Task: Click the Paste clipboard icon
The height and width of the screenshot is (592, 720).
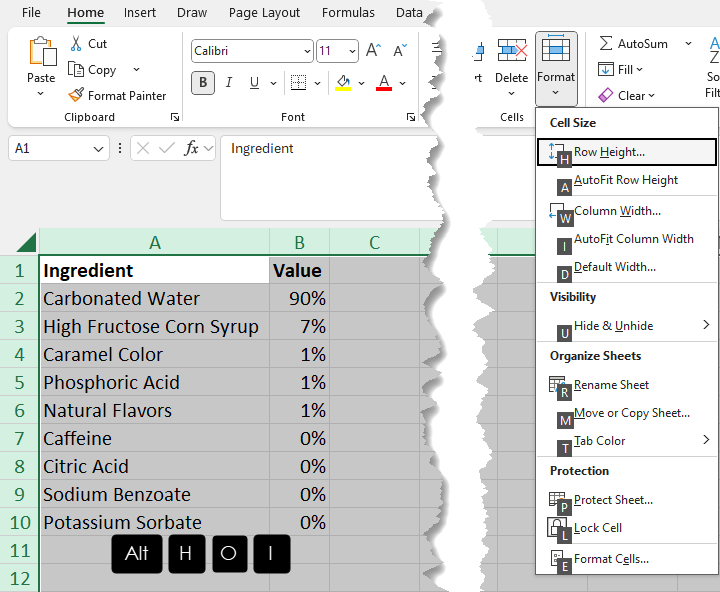Action: coord(42,51)
